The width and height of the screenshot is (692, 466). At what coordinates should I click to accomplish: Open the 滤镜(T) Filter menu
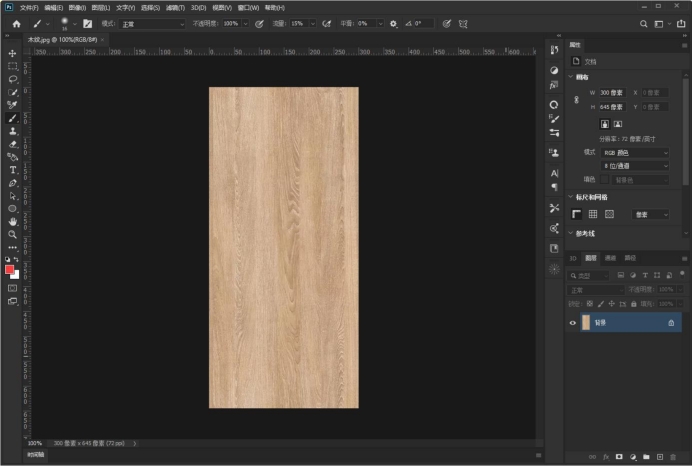[x=175, y=8]
